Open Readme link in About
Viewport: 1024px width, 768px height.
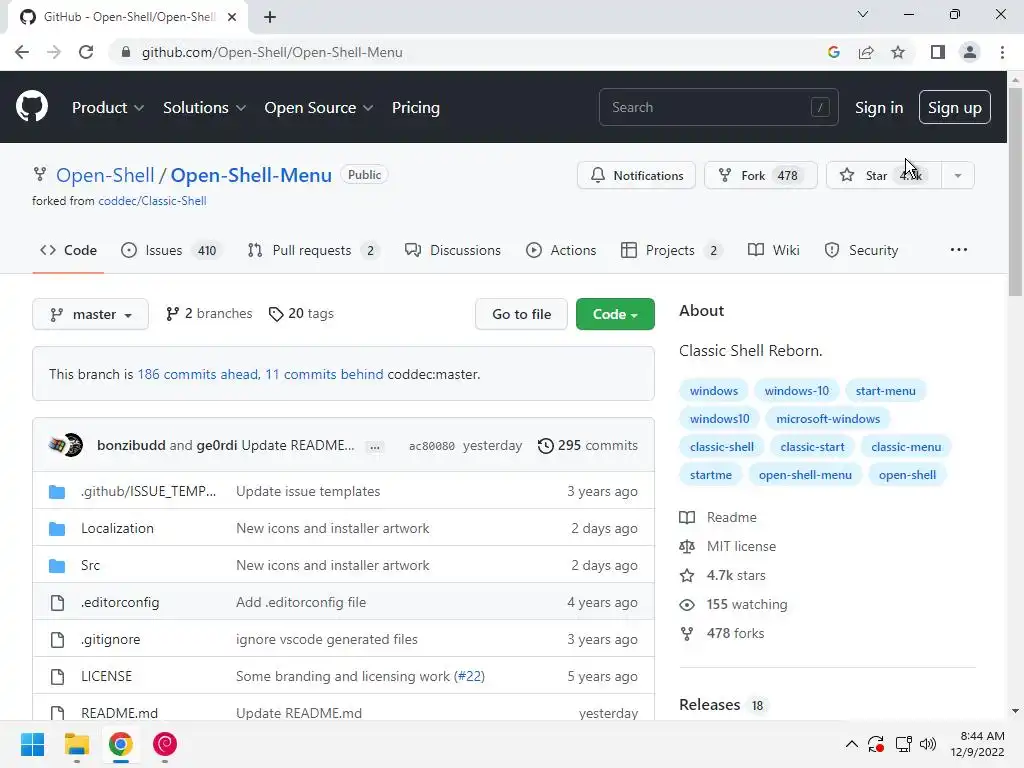[718, 517]
